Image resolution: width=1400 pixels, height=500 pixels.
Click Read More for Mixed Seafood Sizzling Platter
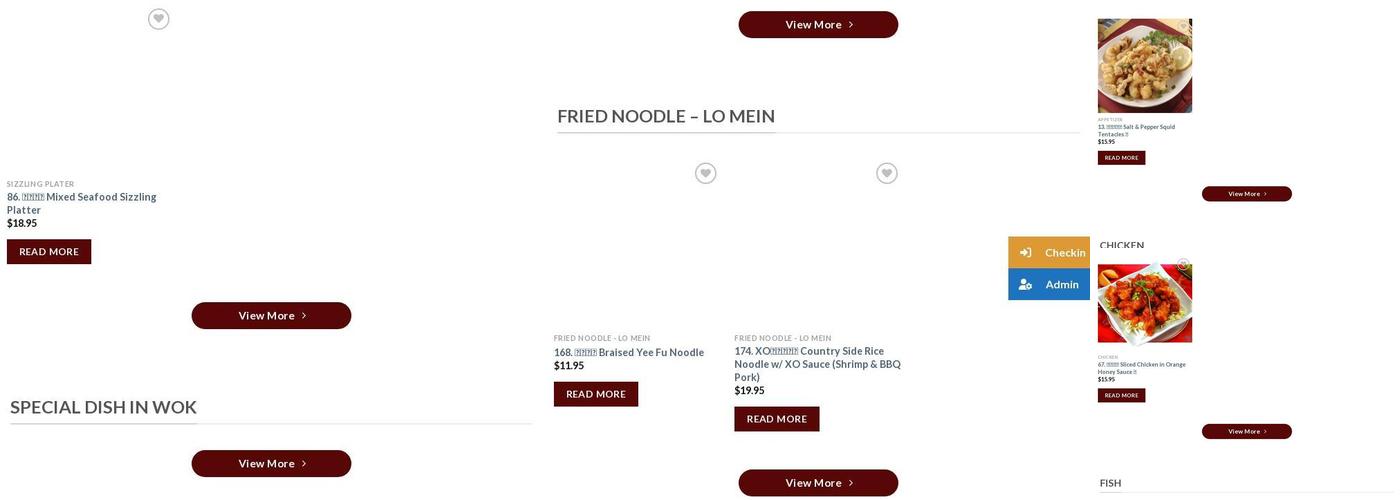(49, 252)
